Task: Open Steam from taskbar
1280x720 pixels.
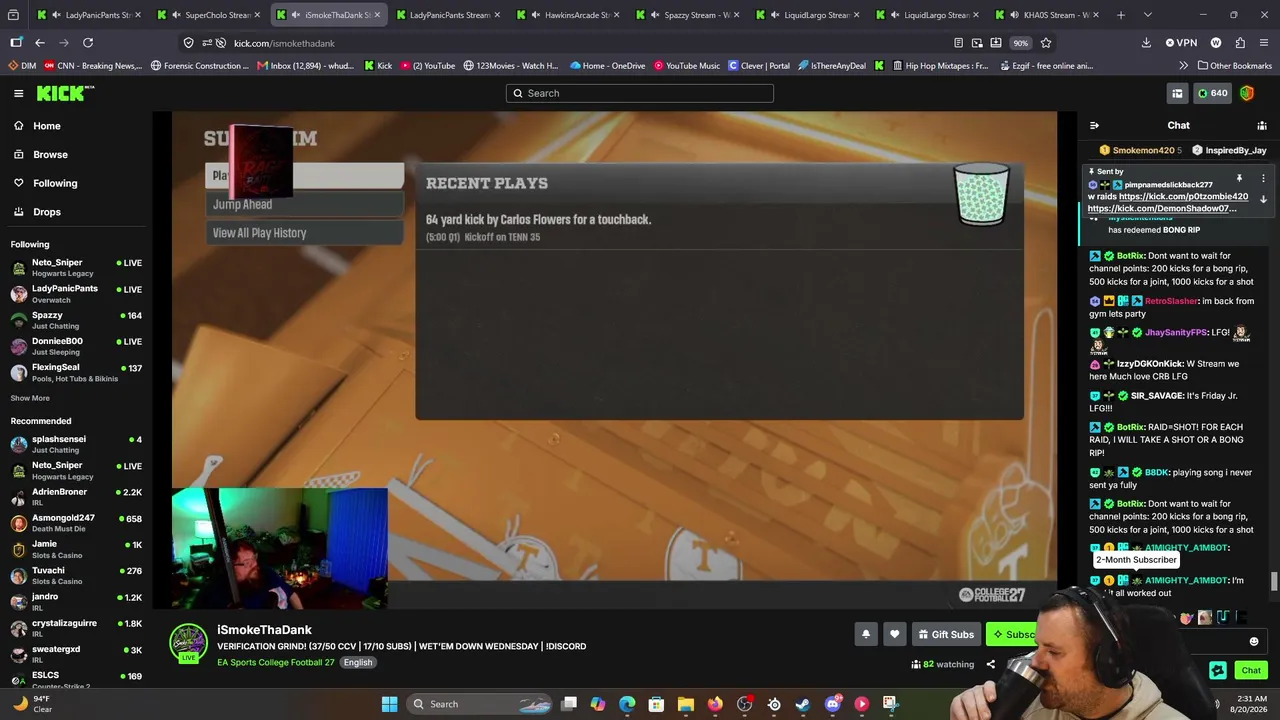Action: pyautogui.click(x=803, y=704)
